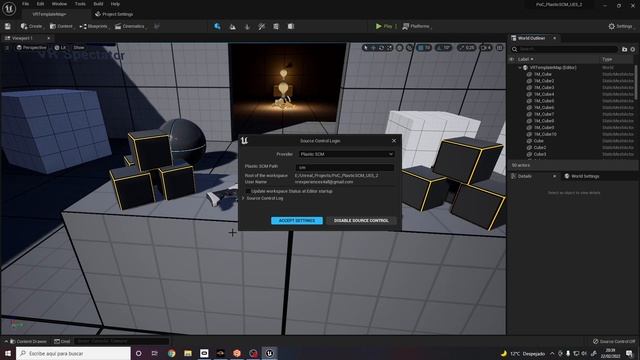Viewport: 640px width, 360px height.
Task: Open the viewport Show menu
Action: [x=79, y=48]
